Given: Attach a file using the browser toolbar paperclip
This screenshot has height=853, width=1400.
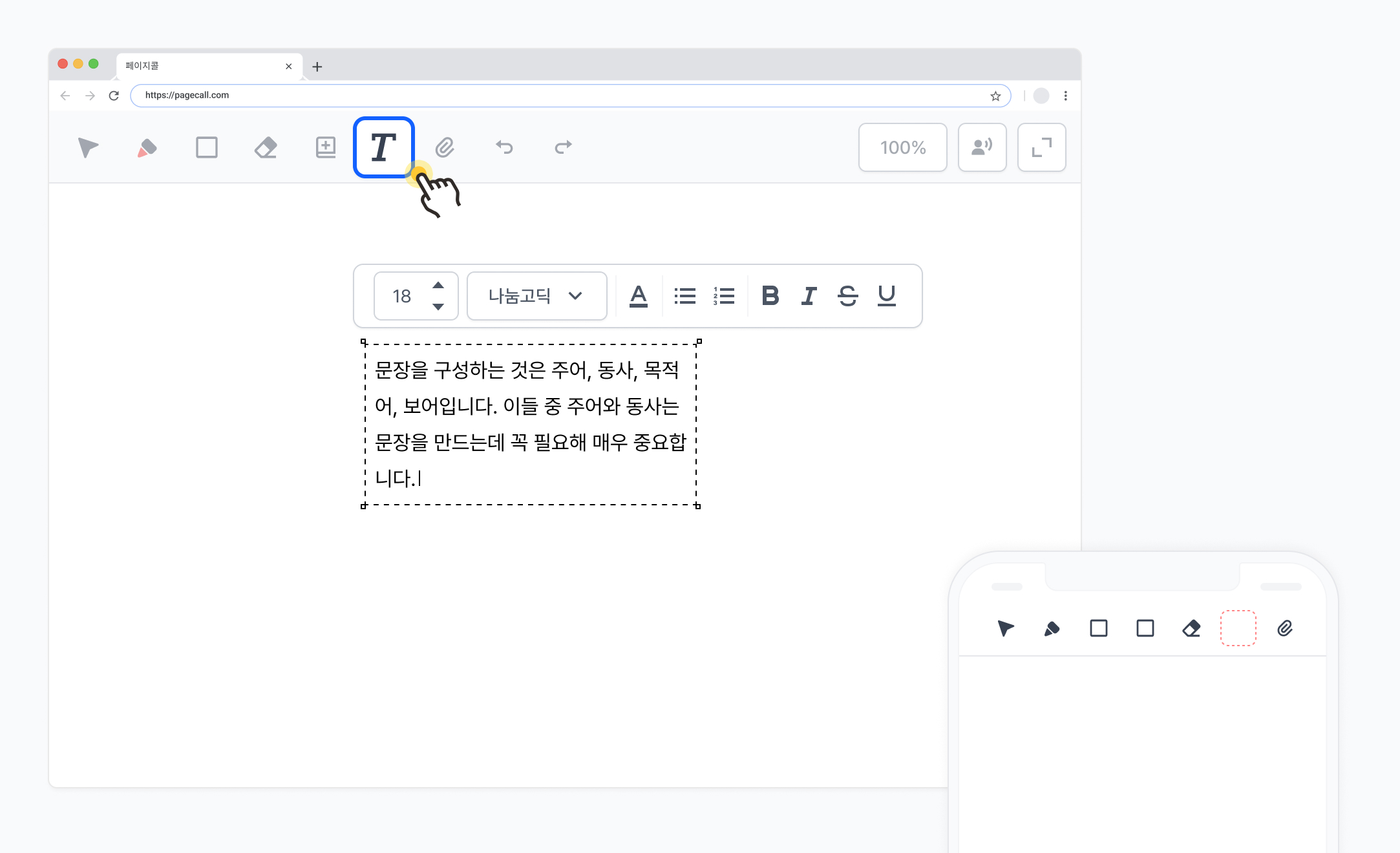Looking at the screenshot, I should click(x=445, y=147).
